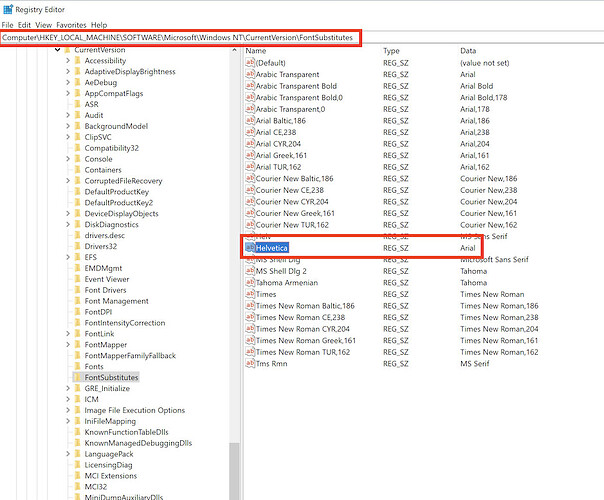Expand the Image File Execution Options key
The image size is (604, 500).
pyautogui.click(x=68, y=410)
